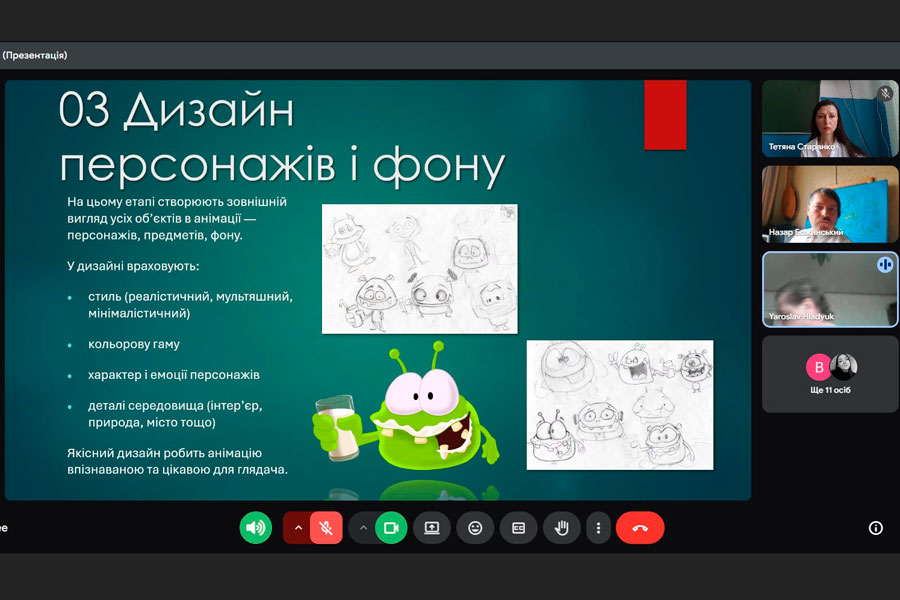
Task: Toggle the green camera button
Action: click(x=391, y=528)
